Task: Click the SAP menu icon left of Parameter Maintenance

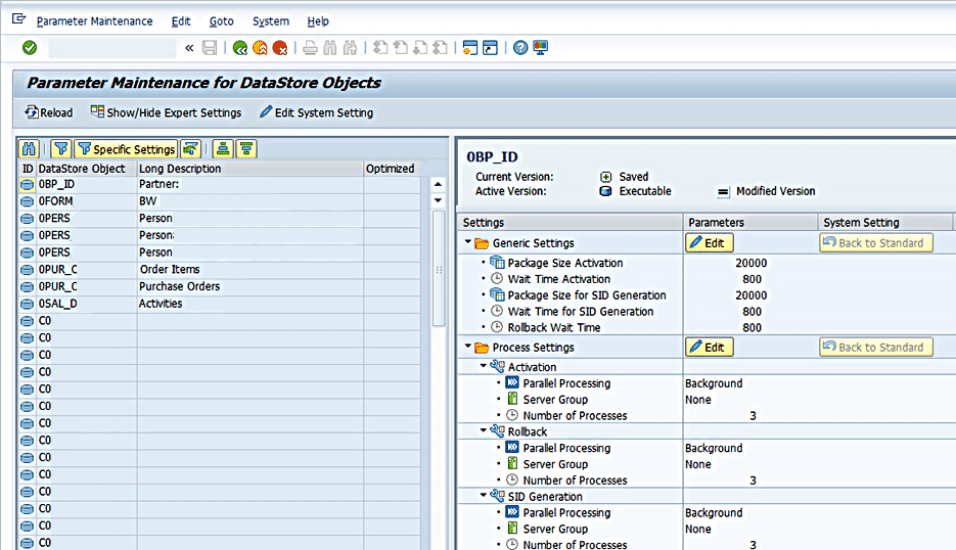Action: pyautogui.click(x=19, y=19)
